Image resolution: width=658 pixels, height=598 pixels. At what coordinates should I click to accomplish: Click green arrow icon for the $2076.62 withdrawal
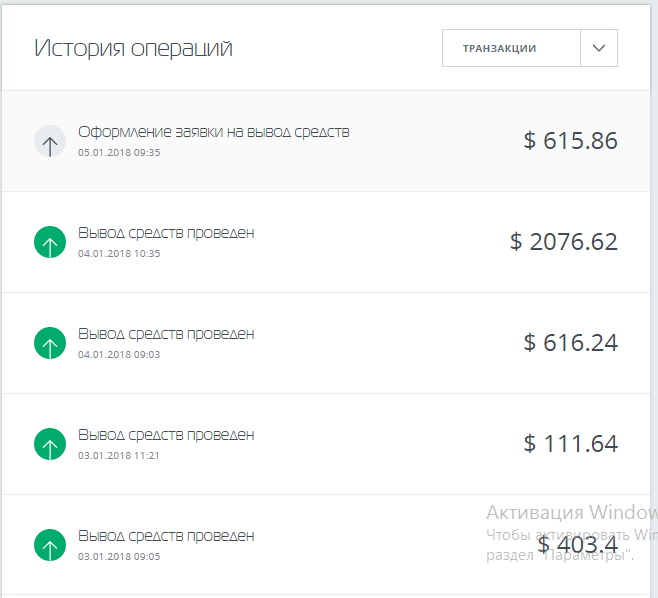click(x=50, y=242)
